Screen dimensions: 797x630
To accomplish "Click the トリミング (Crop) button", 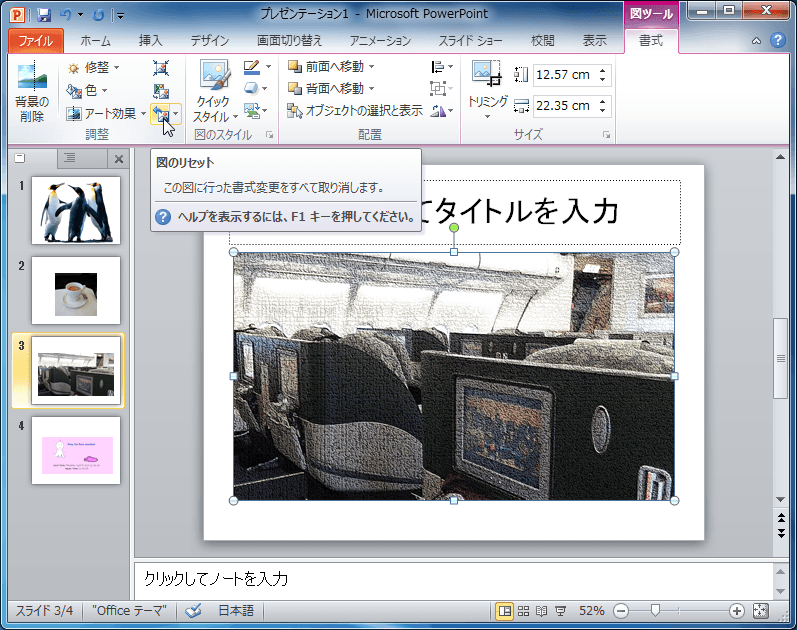I will [487, 83].
